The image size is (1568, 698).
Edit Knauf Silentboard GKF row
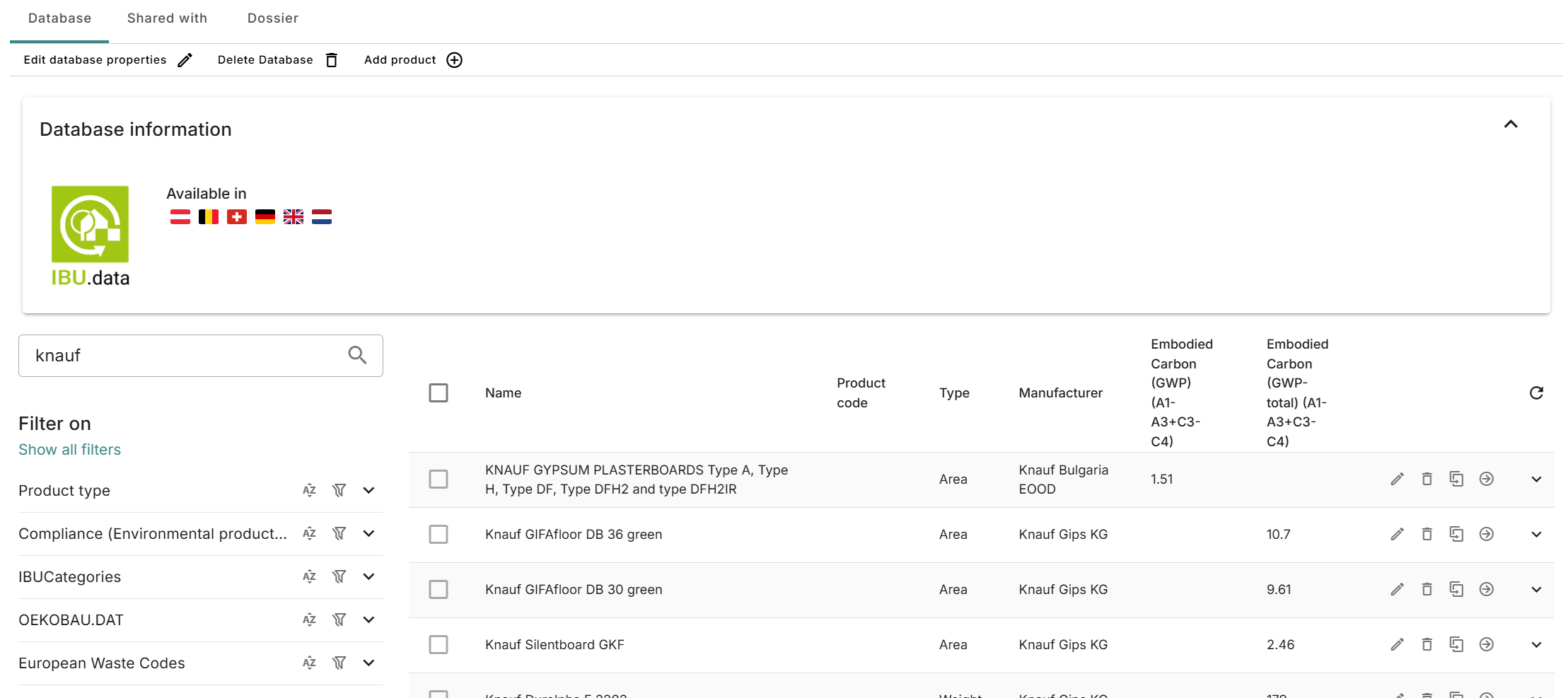pyautogui.click(x=1397, y=645)
